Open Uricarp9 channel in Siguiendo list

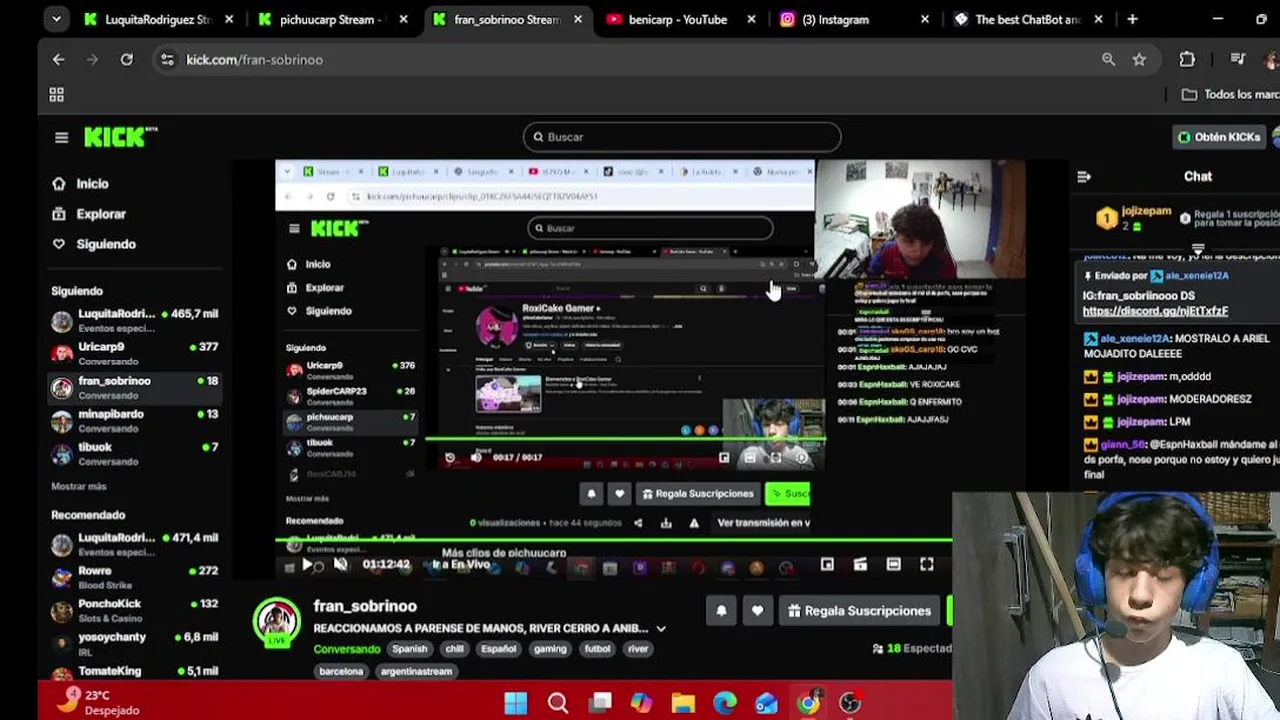135,353
